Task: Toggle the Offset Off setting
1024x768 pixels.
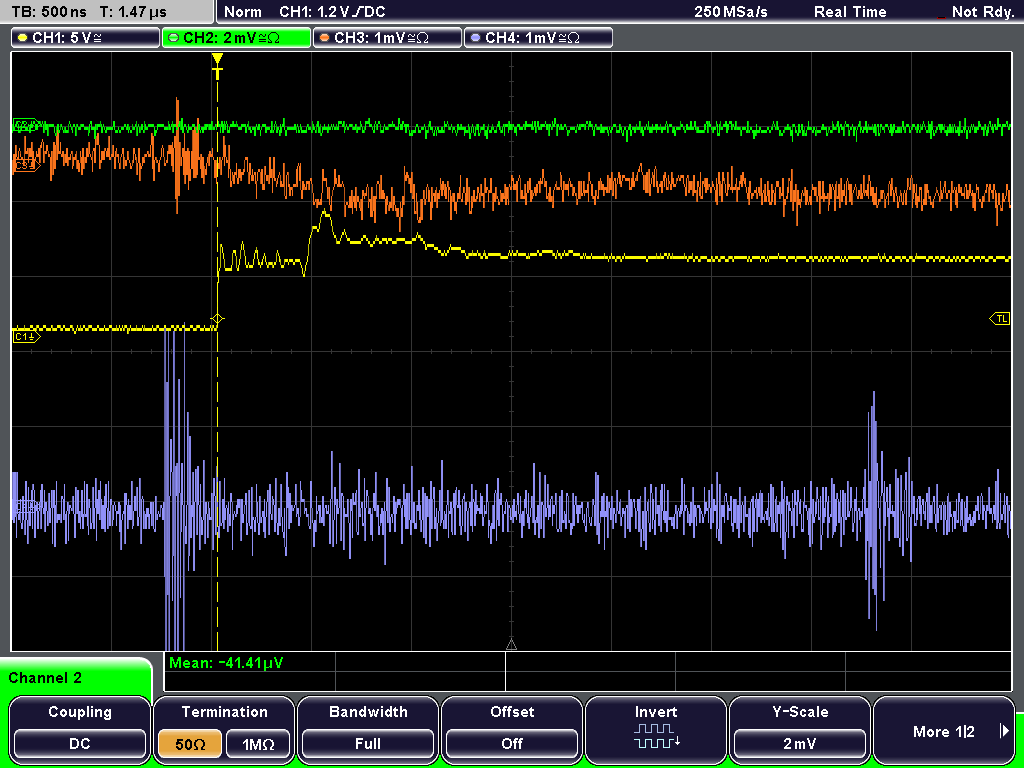Action: [x=512, y=729]
